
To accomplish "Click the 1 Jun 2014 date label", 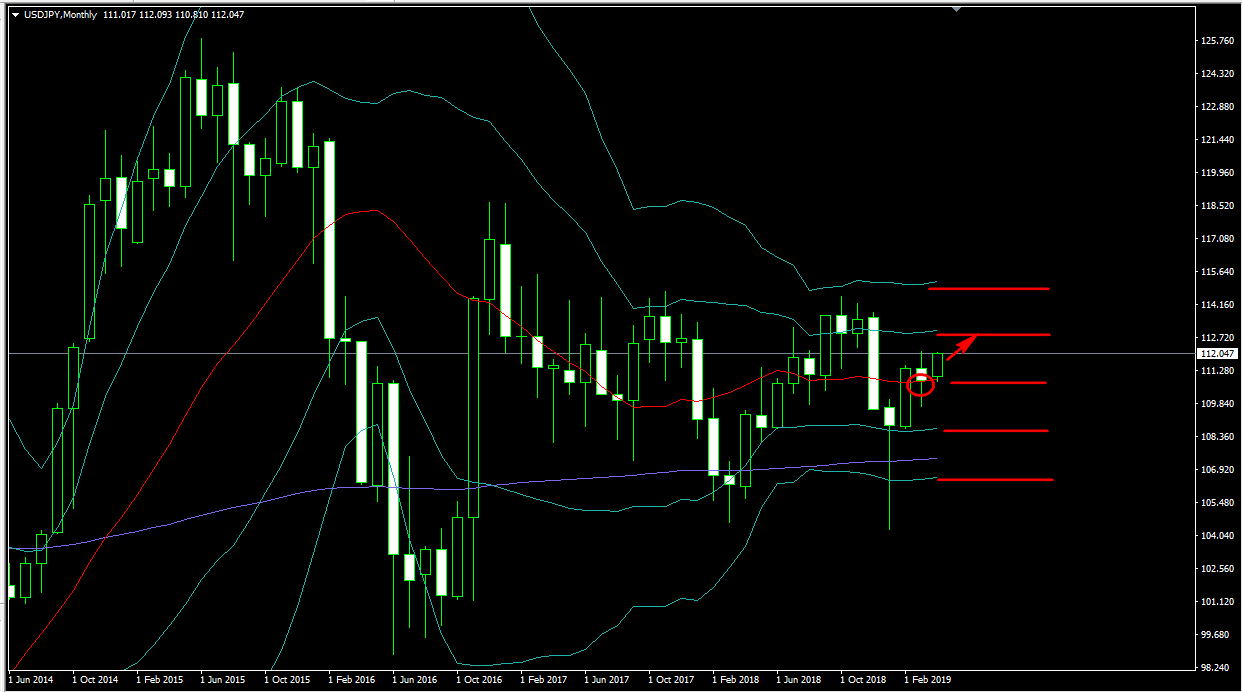I will [x=31, y=680].
